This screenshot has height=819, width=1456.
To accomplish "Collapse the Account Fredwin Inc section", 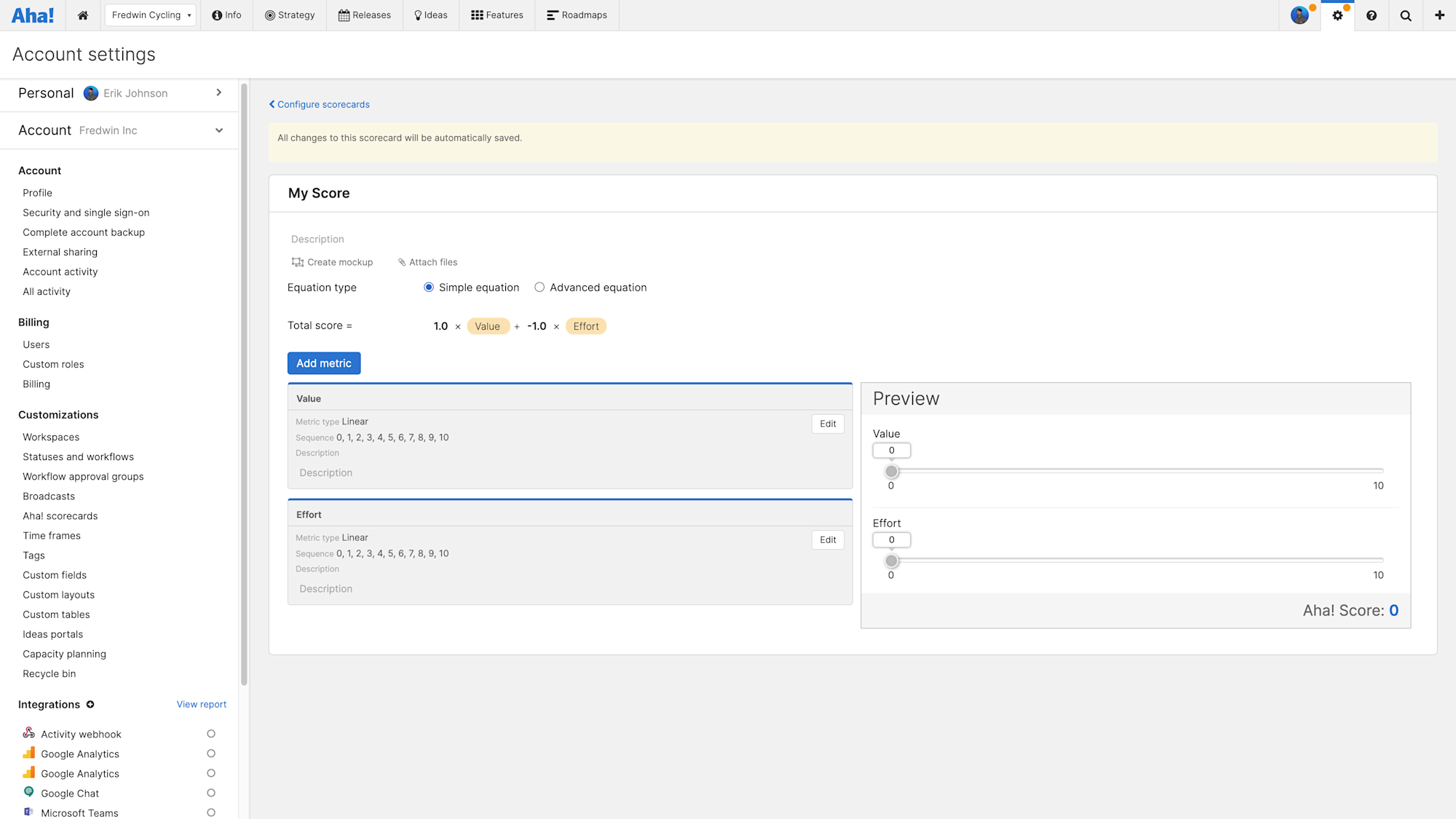I will [x=219, y=130].
